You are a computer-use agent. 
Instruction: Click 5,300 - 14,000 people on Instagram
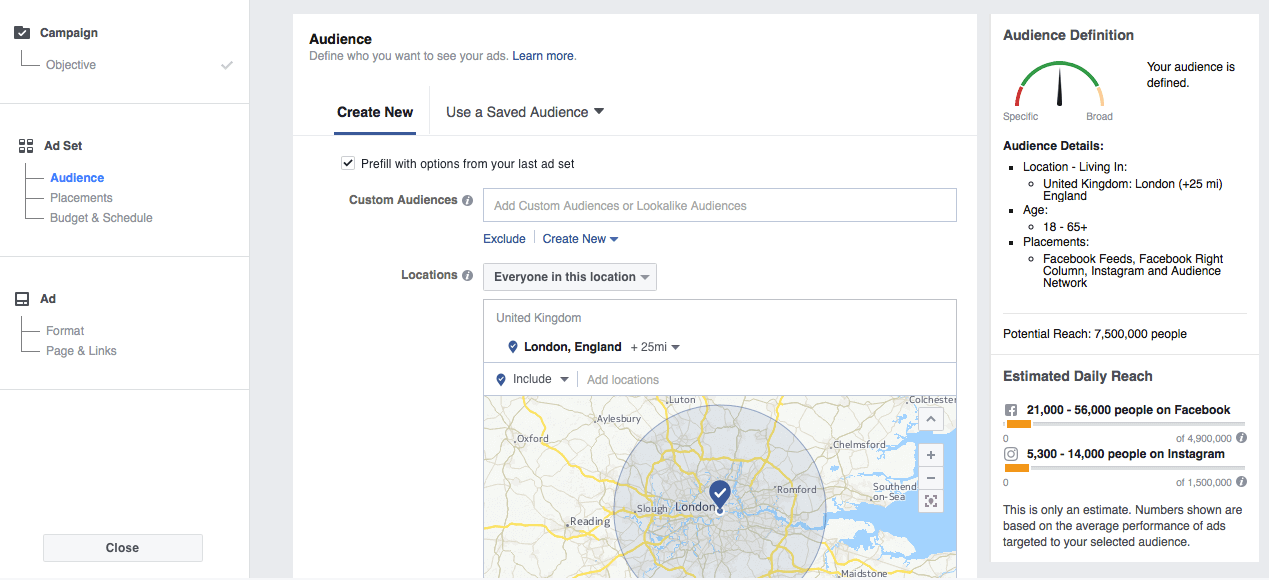pos(1125,454)
